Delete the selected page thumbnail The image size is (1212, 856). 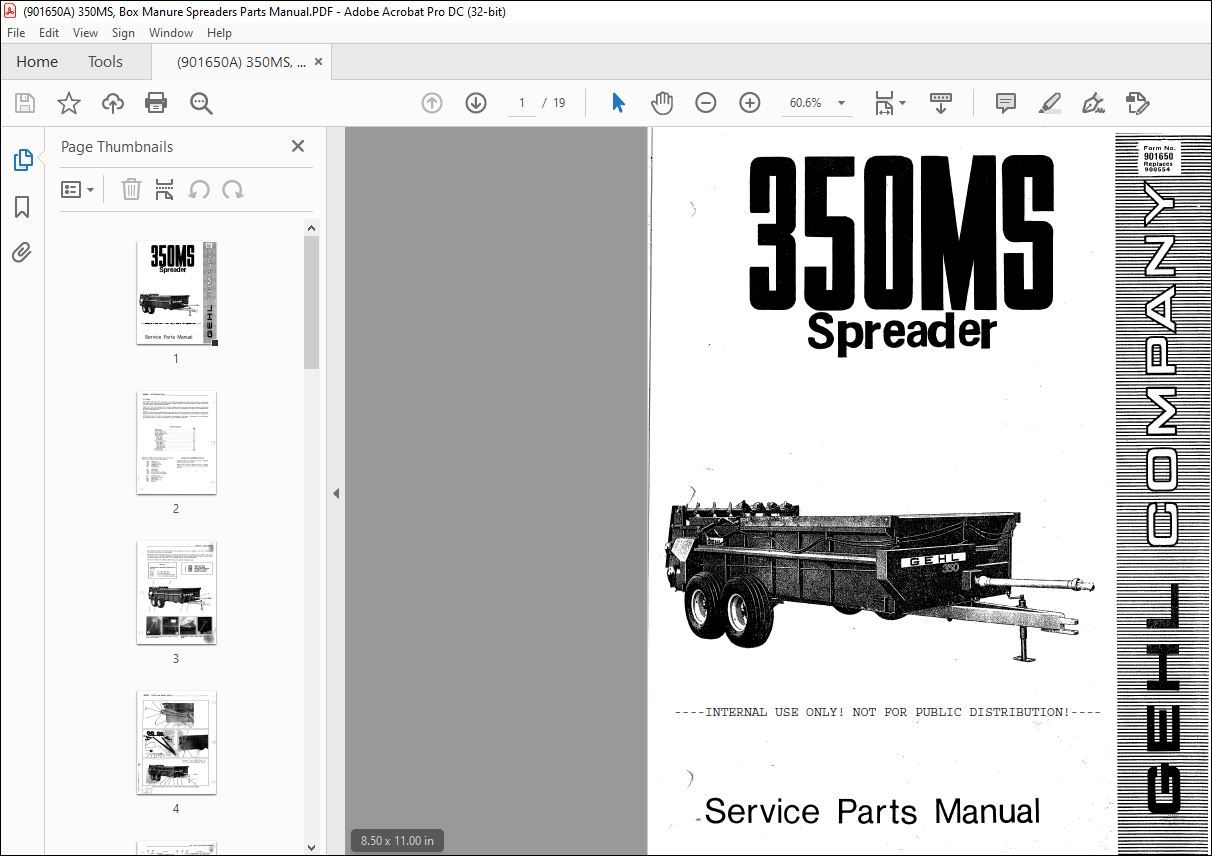coord(131,189)
